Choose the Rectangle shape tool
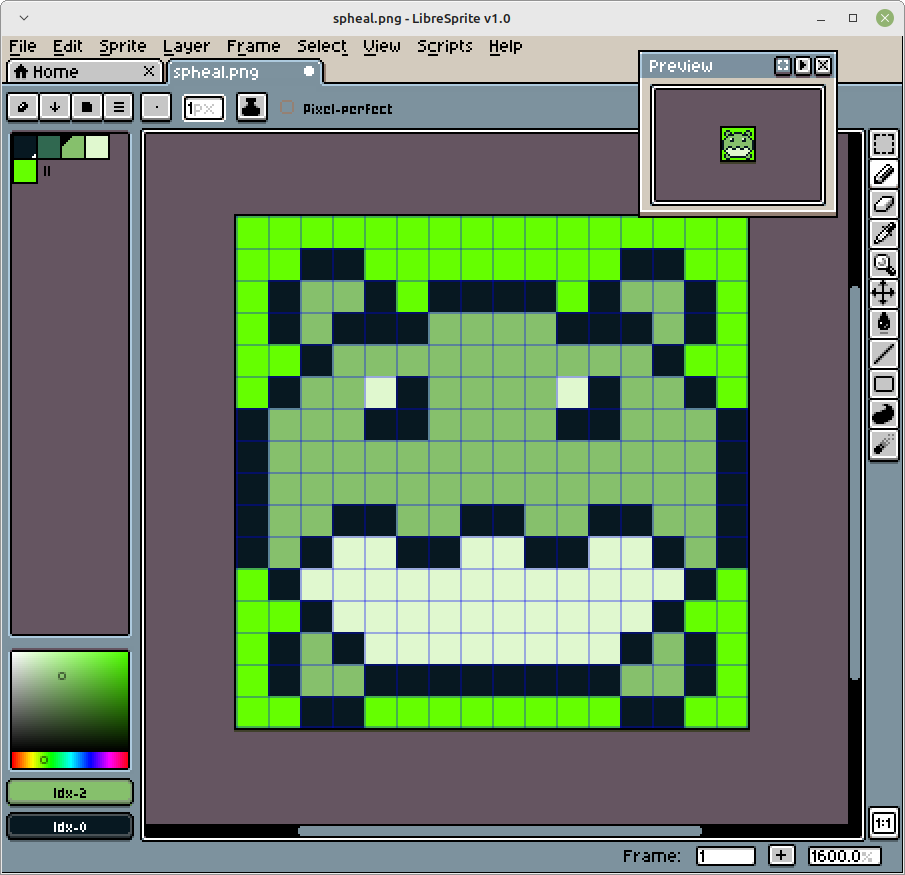Screen dimensions: 905x875 tap(883, 383)
